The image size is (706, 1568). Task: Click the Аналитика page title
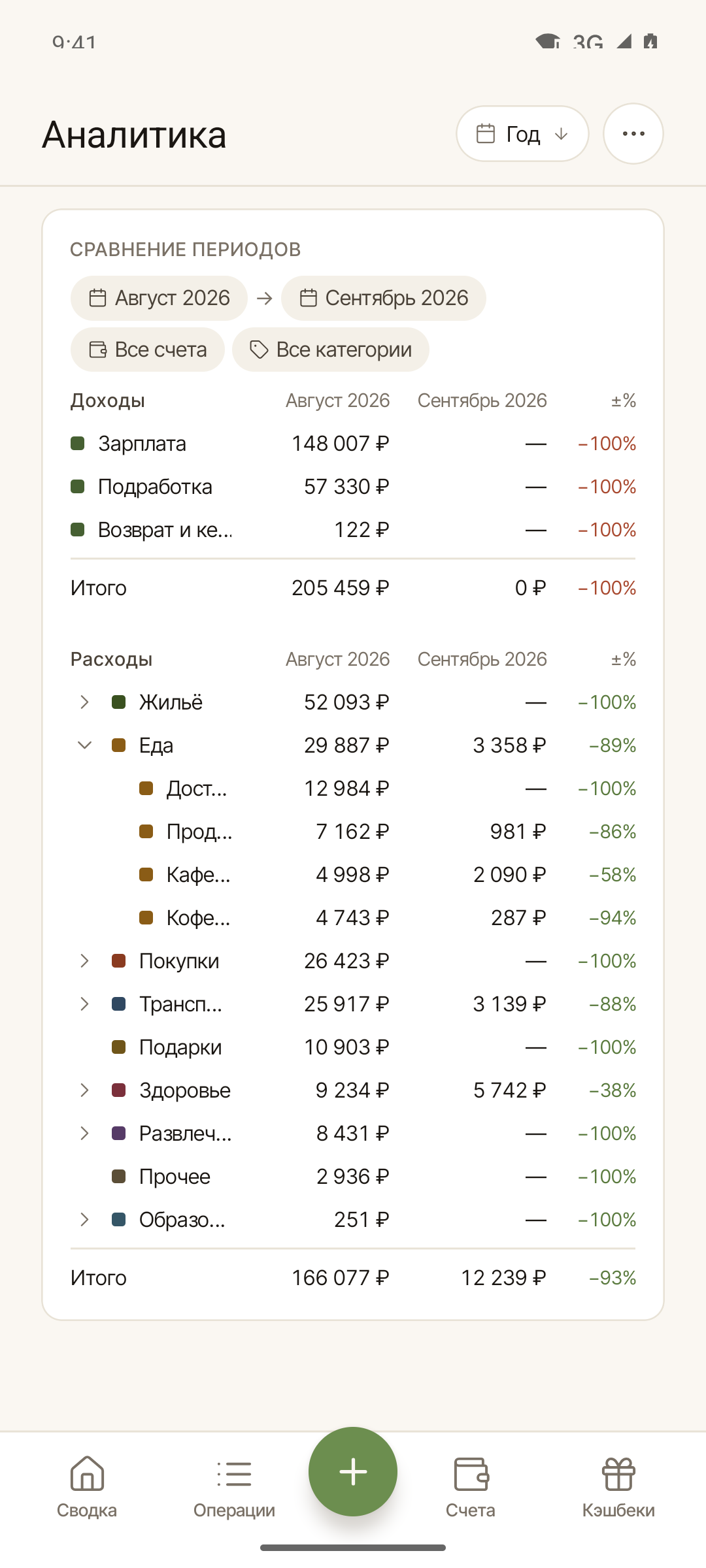pyautogui.click(x=135, y=135)
